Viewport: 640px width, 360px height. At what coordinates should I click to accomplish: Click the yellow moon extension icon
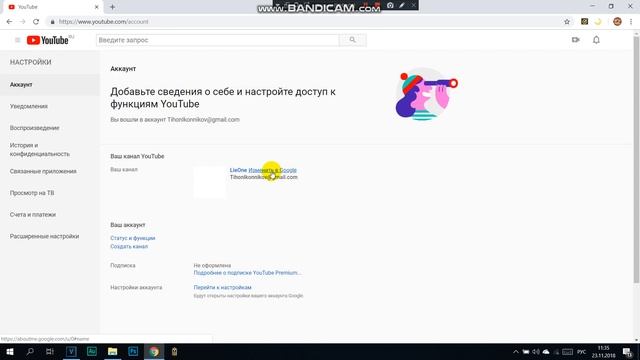click(598, 22)
